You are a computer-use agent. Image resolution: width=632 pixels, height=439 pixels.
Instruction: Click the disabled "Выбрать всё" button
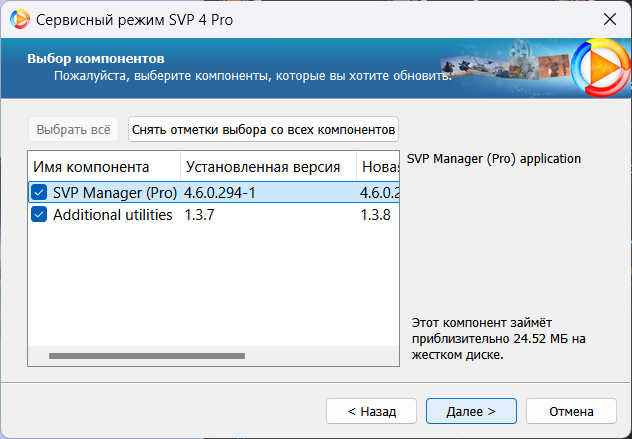(x=74, y=129)
